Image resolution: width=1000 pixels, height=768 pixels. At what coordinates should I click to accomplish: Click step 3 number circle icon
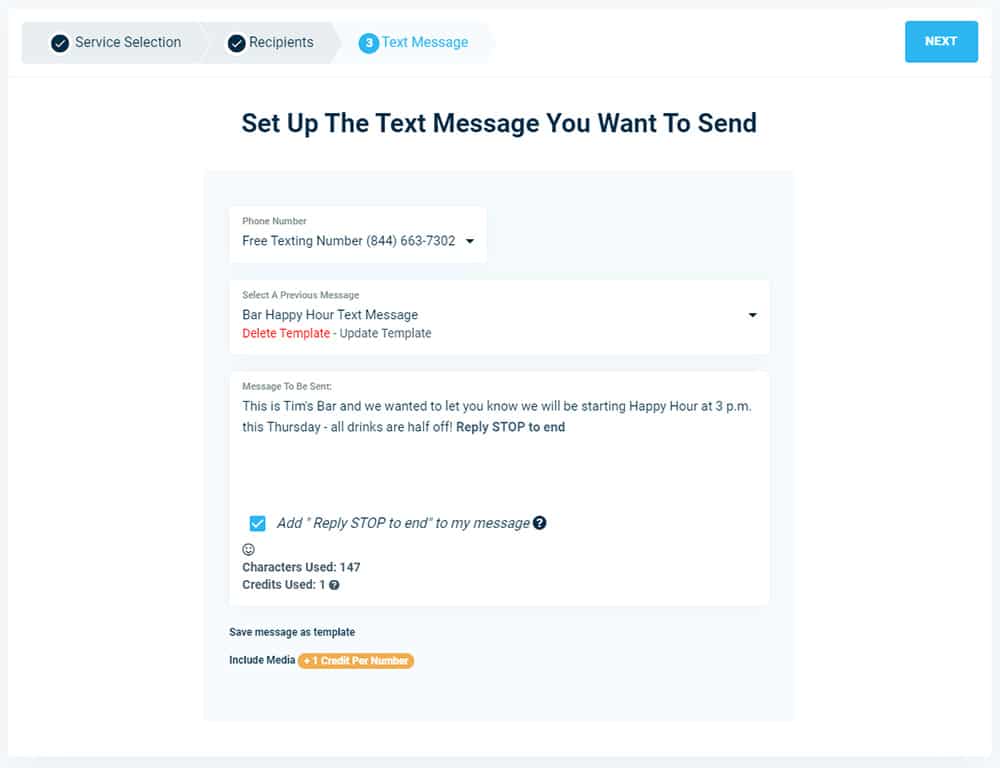[x=369, y=43]
